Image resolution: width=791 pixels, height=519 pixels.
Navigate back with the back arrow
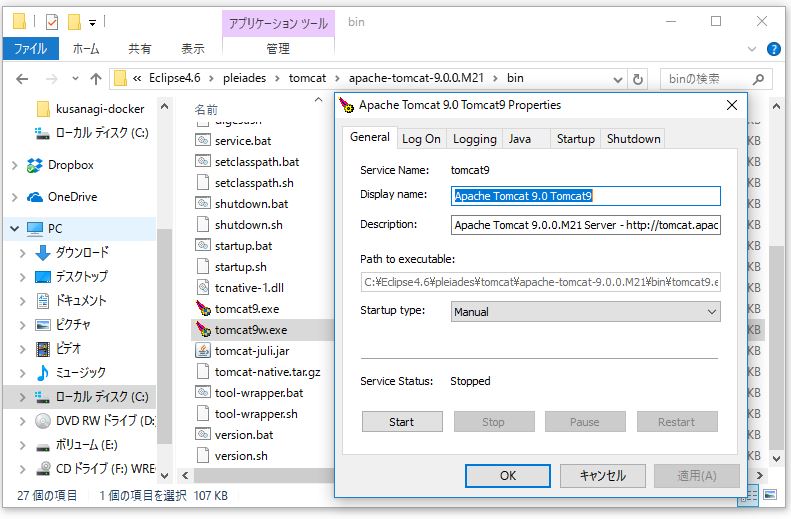click(x=22, y=79)
